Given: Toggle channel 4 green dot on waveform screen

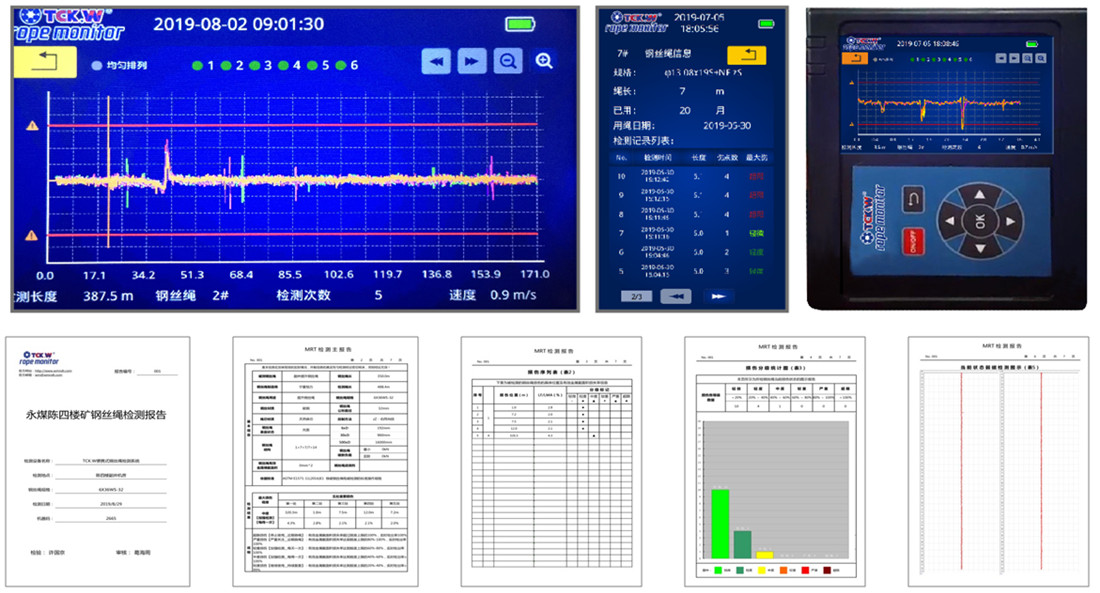Looking at the screenshot, I should click(x=283, y=65).
